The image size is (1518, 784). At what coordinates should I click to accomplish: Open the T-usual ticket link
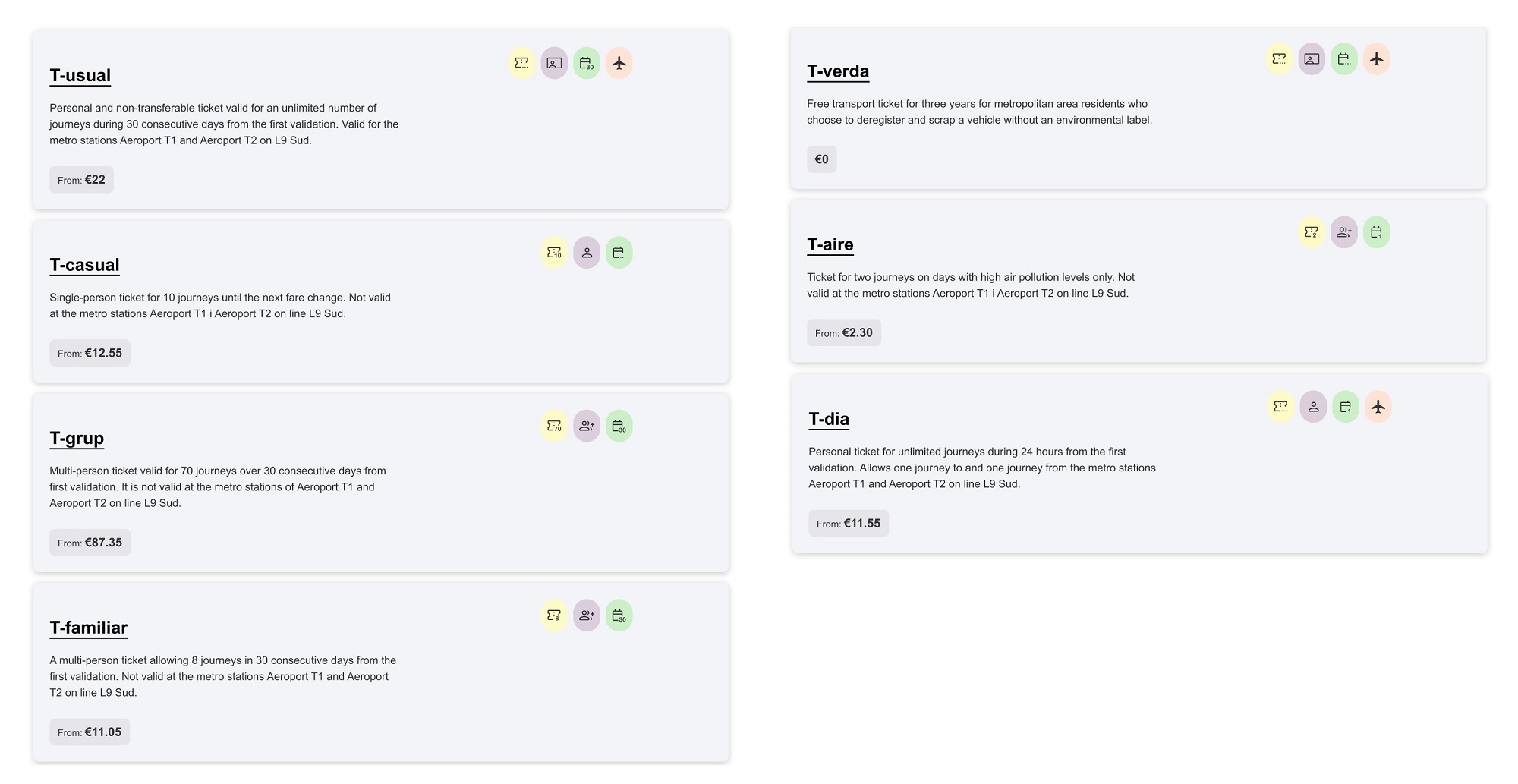[x=80, y=75]
